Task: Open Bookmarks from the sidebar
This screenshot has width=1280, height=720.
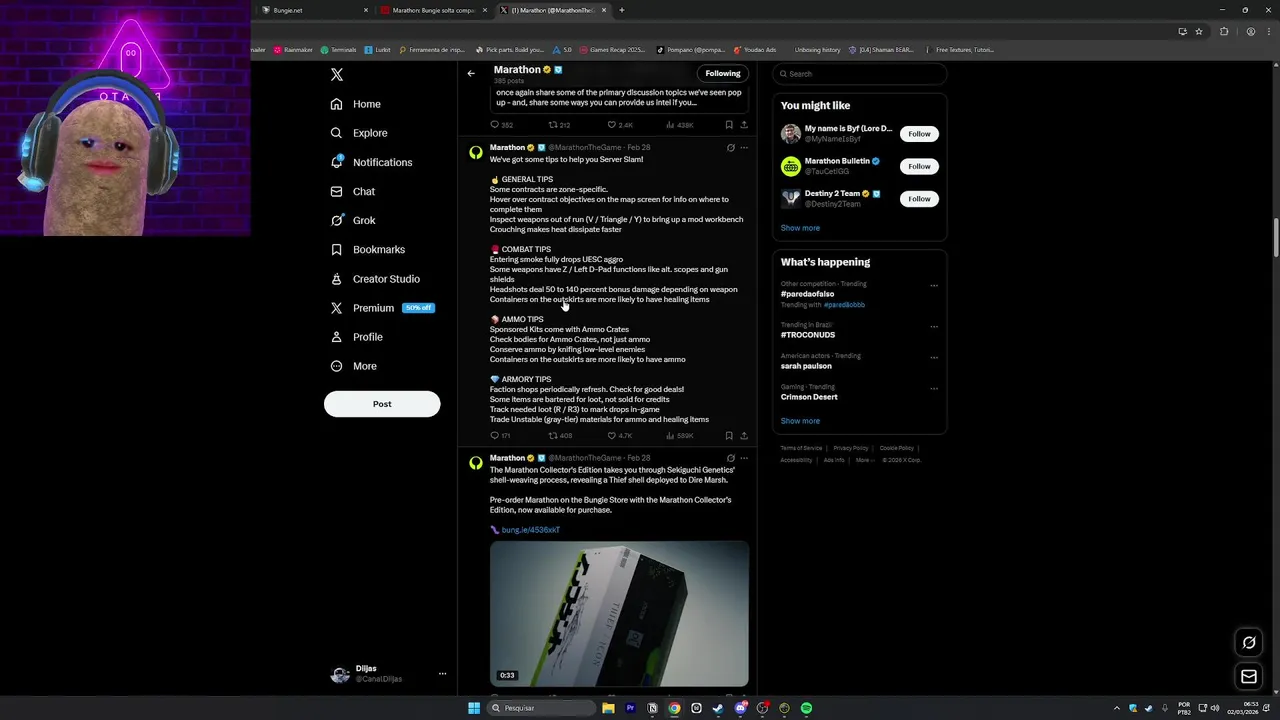Action: (367, 249)
